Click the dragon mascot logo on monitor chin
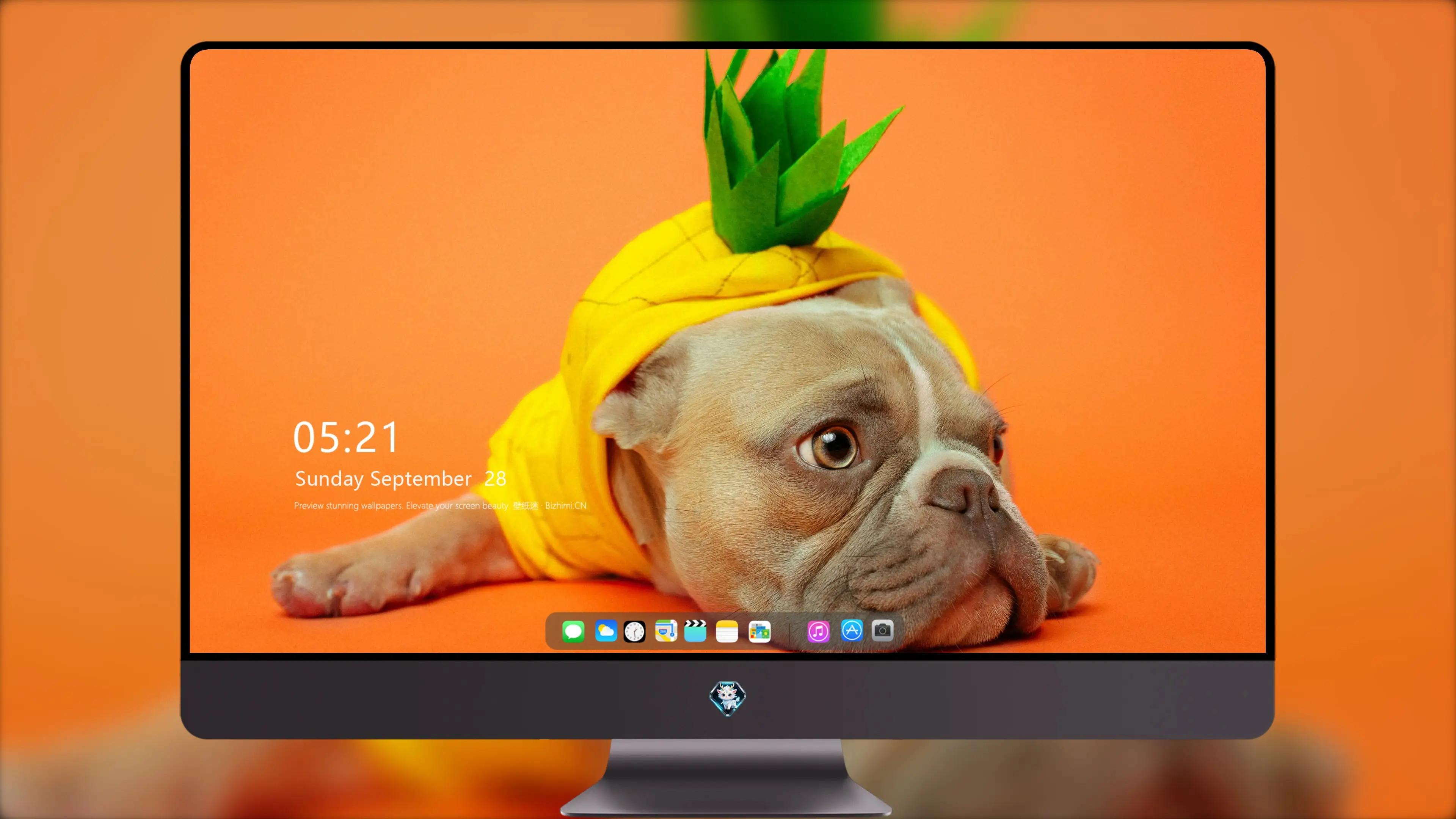1456x819 pixels. [x=728, y=698]
